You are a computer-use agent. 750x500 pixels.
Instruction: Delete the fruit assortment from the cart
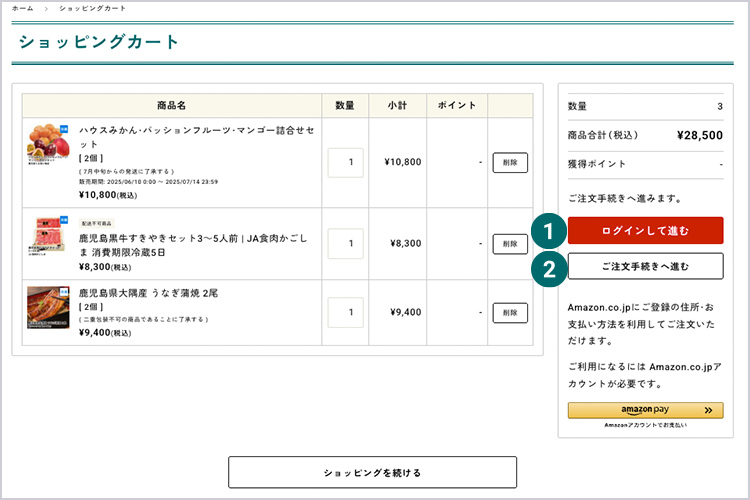(510, 162)
